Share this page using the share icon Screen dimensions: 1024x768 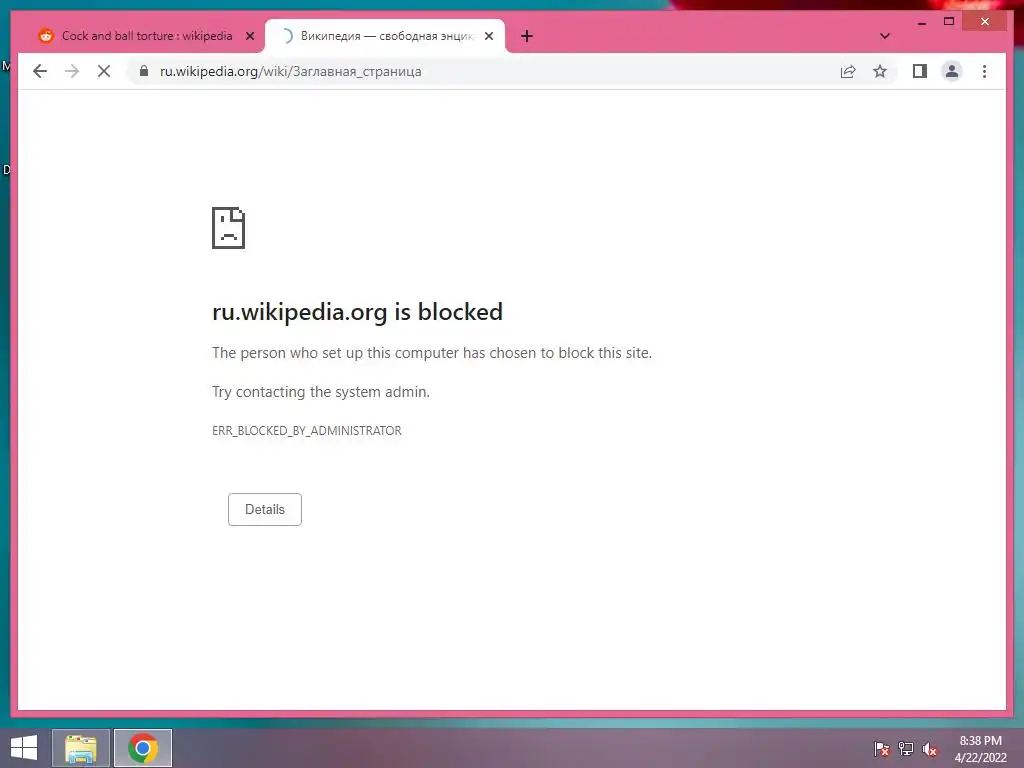pos(848,71)
